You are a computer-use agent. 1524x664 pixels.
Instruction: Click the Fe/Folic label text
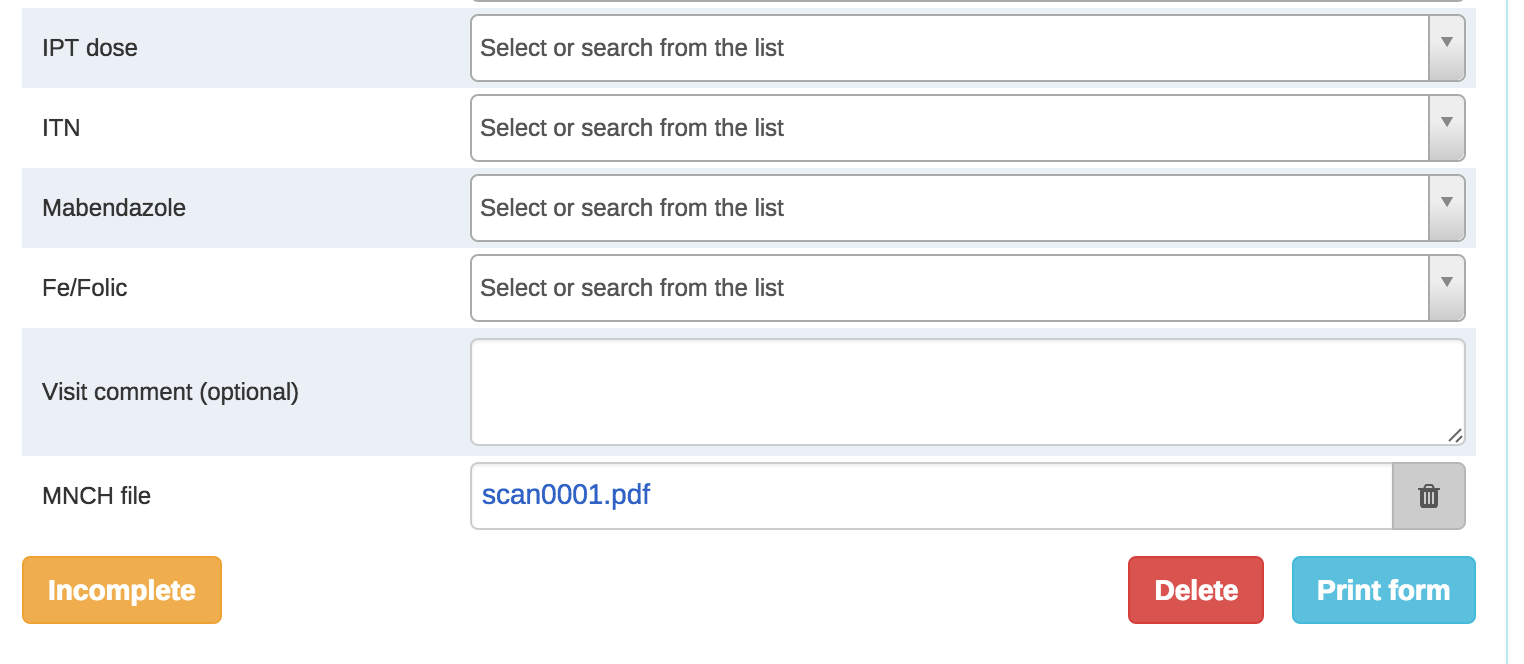point(85,288)
